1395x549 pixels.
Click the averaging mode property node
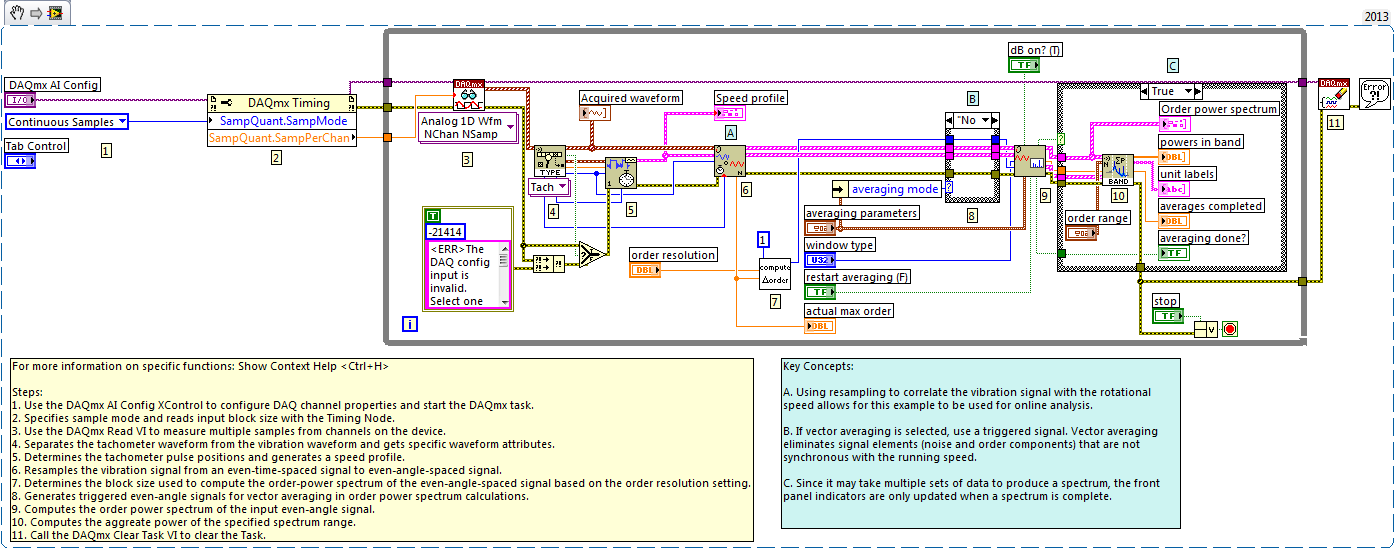coord(894,189)
